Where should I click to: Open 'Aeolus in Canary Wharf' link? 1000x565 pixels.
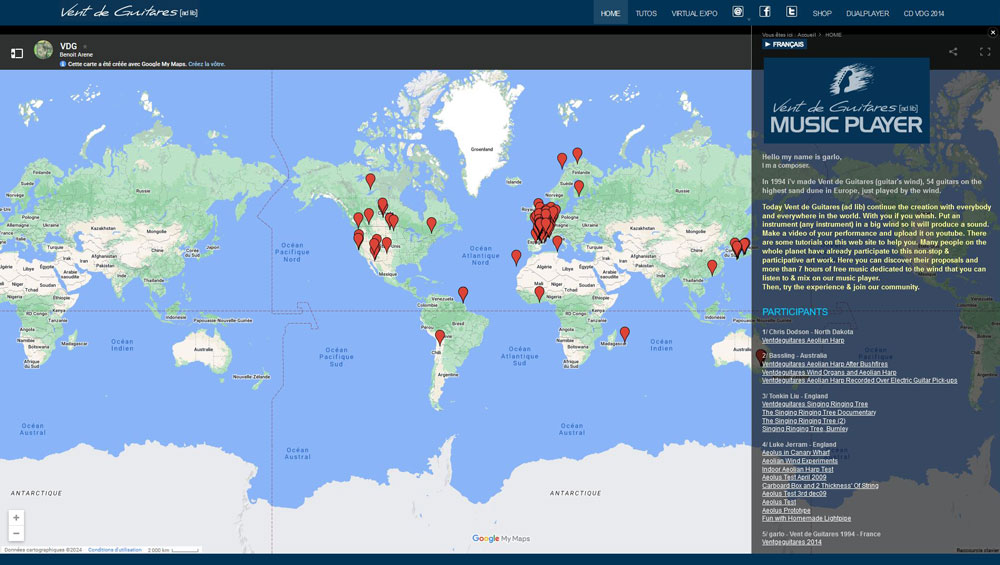coord(796,453)
